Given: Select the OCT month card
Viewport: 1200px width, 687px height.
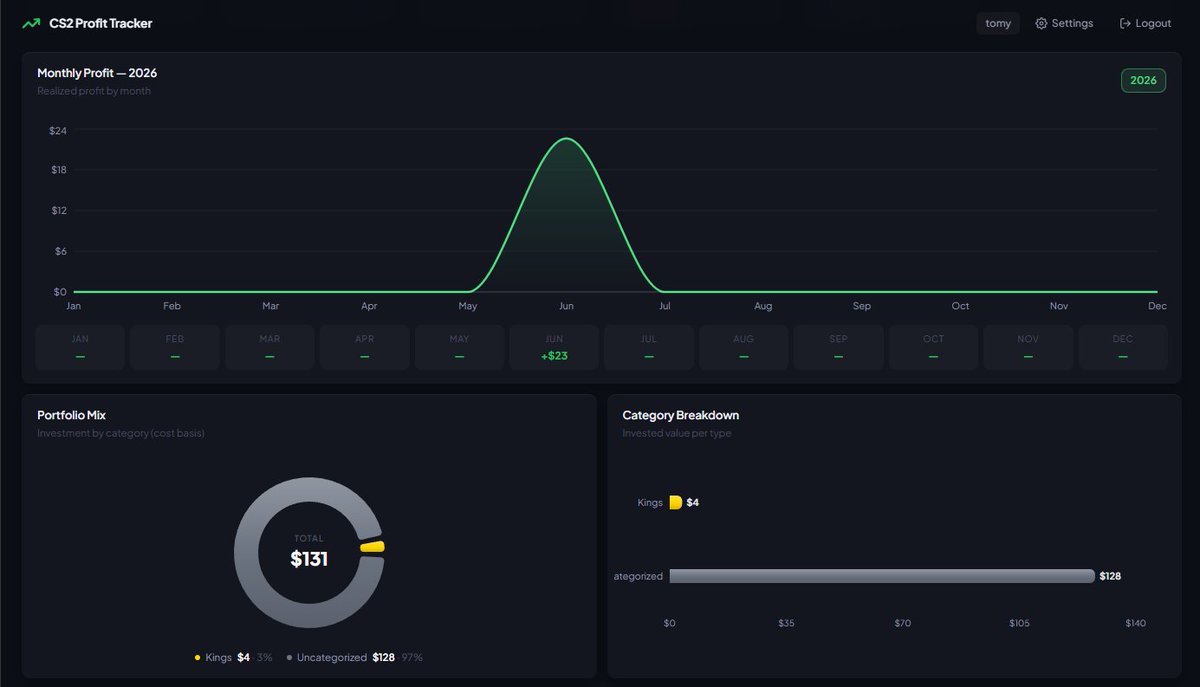Looking at the screenshot, I should point(933,347).
